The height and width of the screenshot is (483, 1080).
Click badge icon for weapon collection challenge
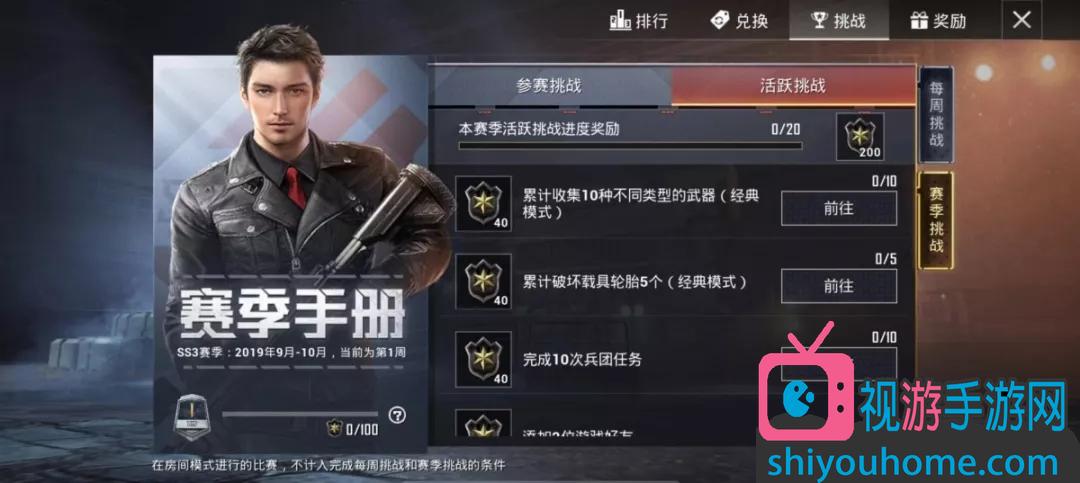point(483,203)
